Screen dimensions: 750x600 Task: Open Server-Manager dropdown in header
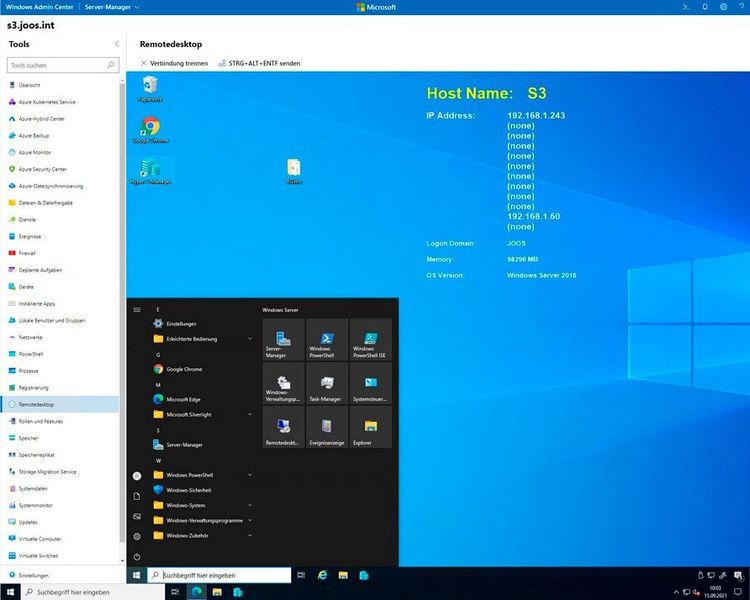click(112, 7)
